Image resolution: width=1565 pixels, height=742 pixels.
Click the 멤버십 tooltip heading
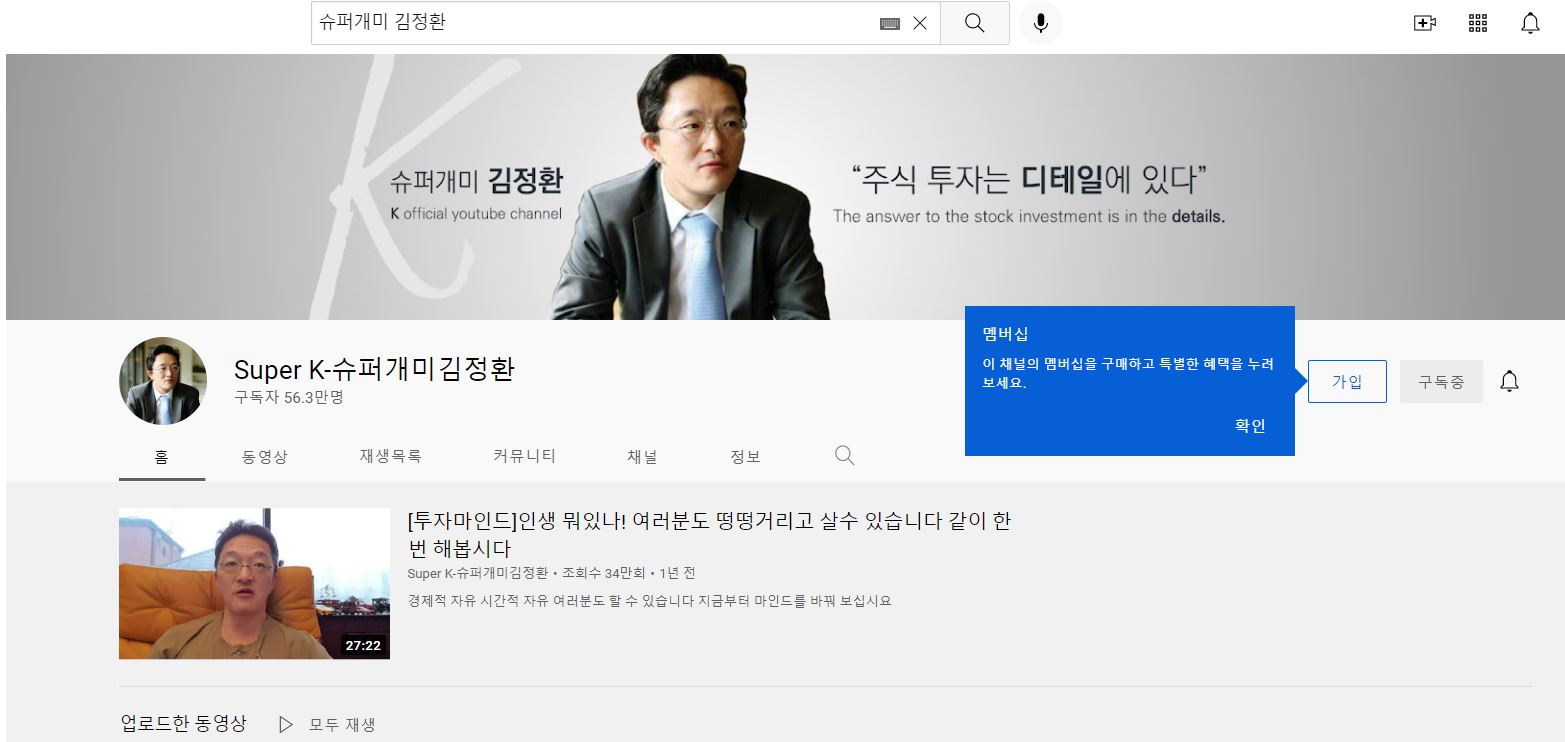click(1005, 334)
